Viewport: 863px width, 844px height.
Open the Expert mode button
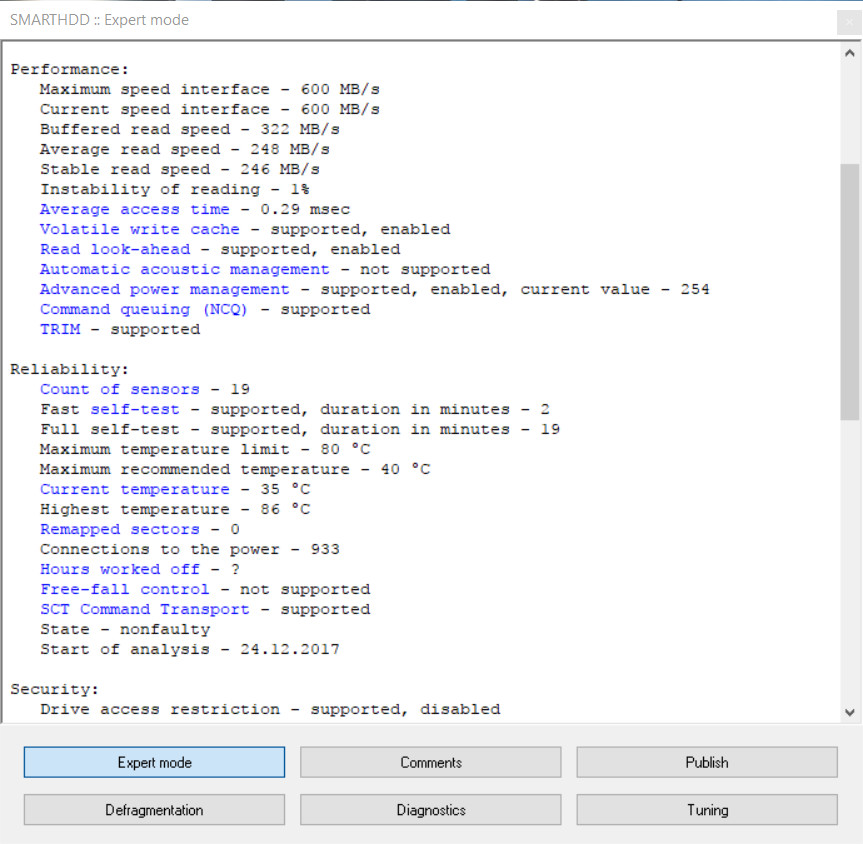tap(154, 762)
